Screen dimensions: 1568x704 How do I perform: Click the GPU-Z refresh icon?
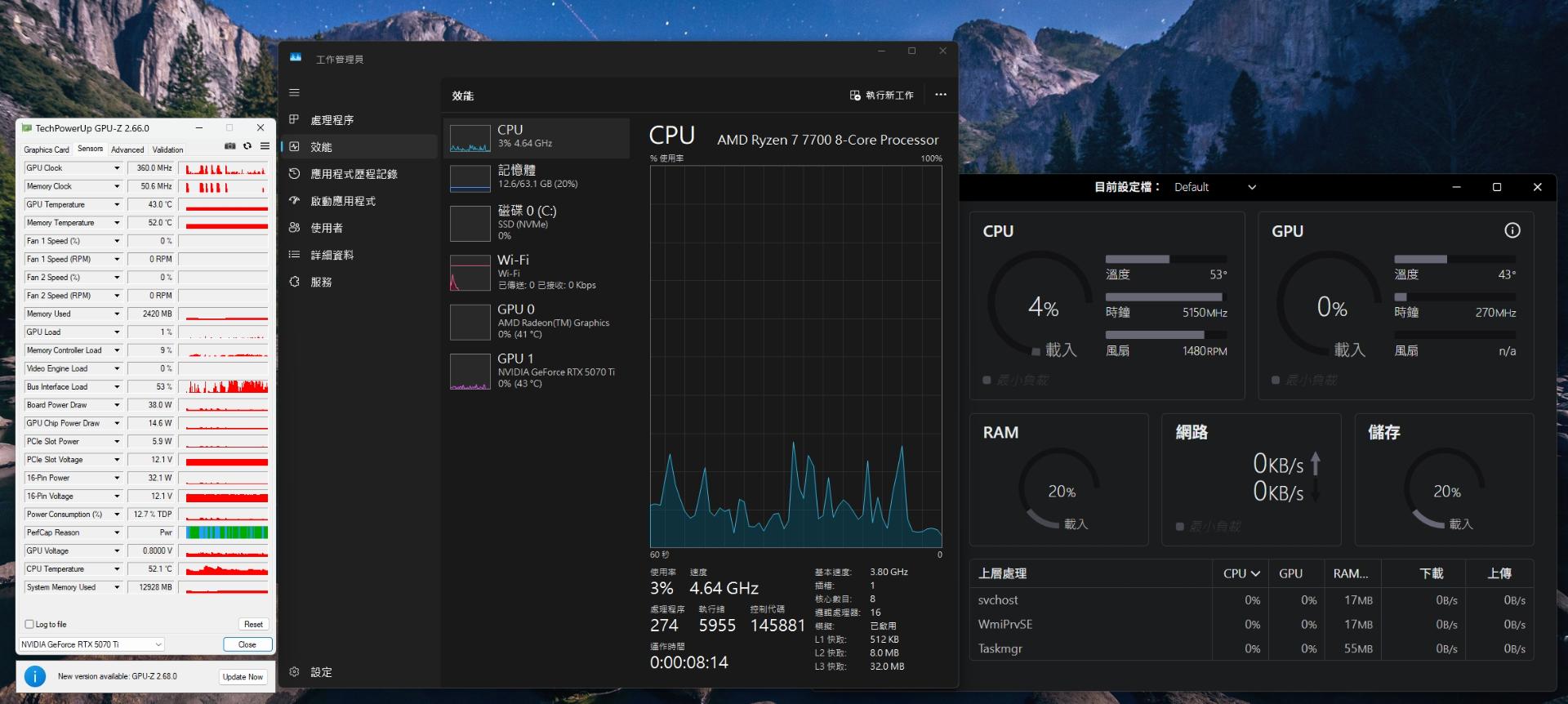click(x=247, y=146)
